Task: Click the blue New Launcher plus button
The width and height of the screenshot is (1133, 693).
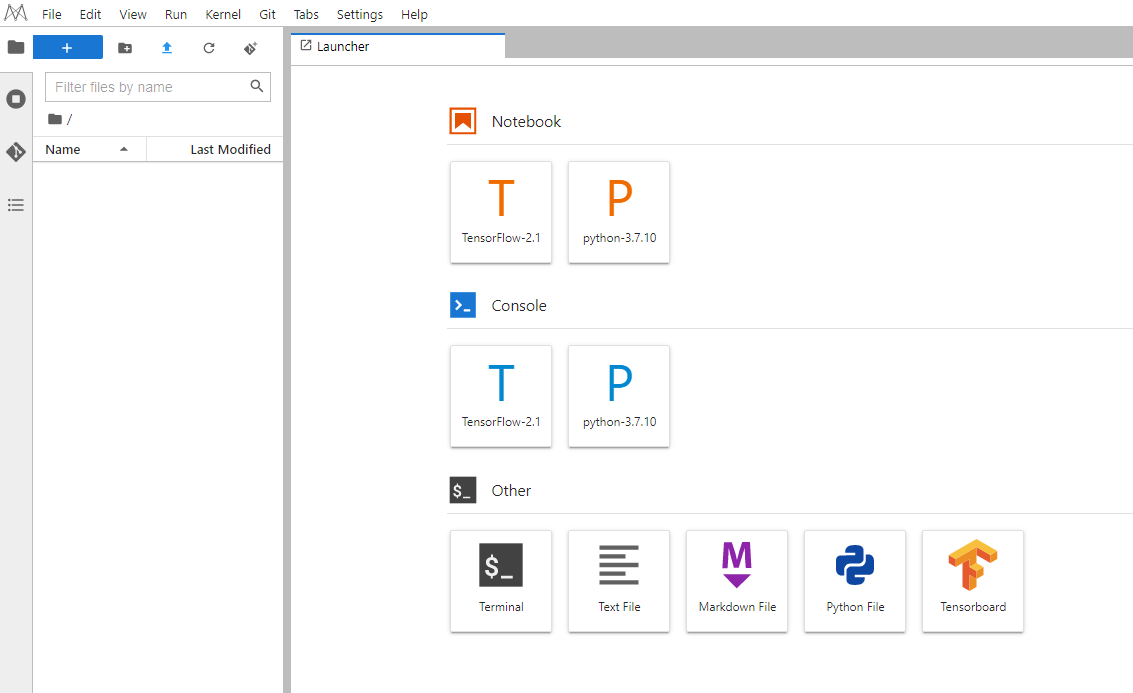Action: [68, 48]
